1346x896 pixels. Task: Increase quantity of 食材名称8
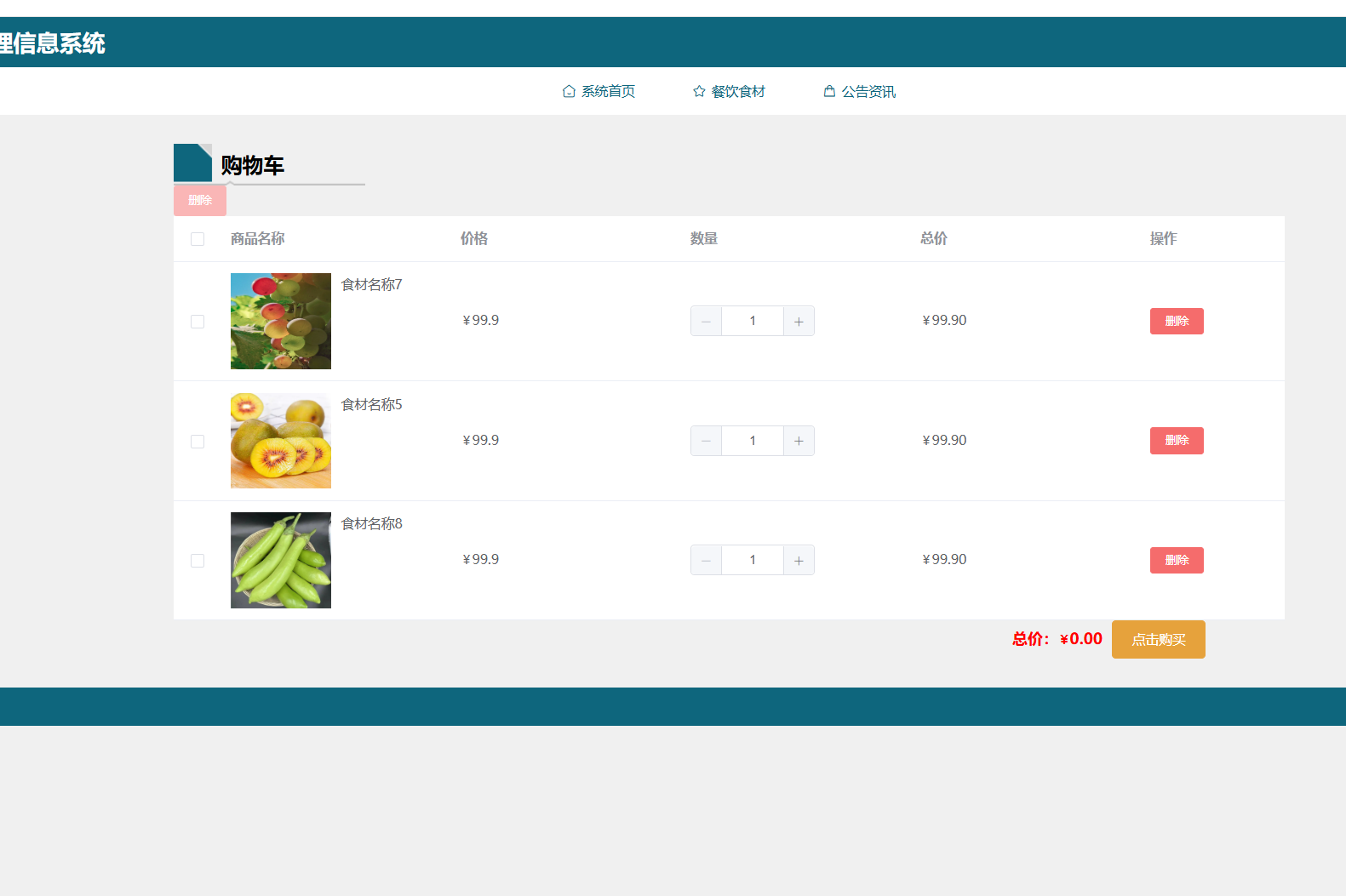[x=799, y=560]
